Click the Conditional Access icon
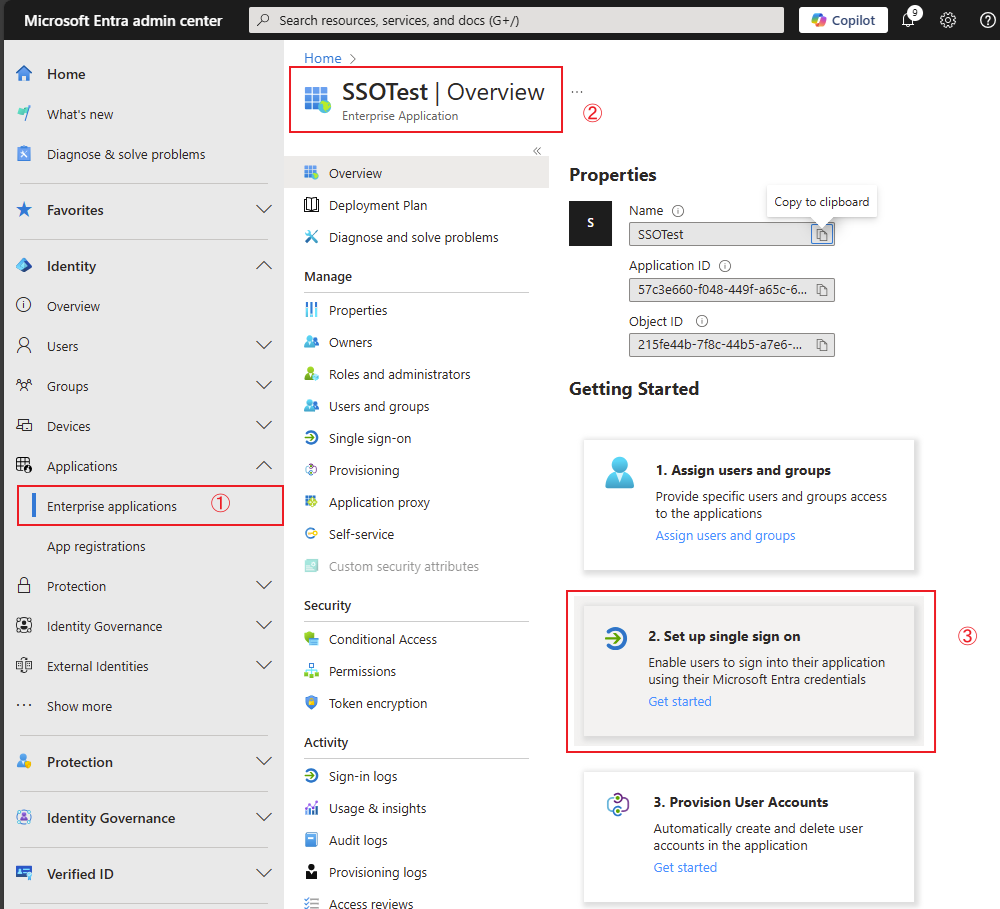The height and width of the screenshot is (909, 1000). 311,639
